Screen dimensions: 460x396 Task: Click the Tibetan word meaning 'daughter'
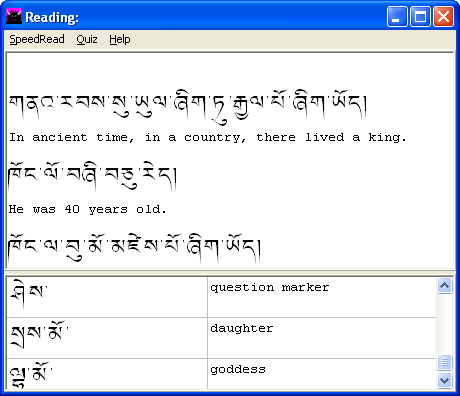click(39, 334)
